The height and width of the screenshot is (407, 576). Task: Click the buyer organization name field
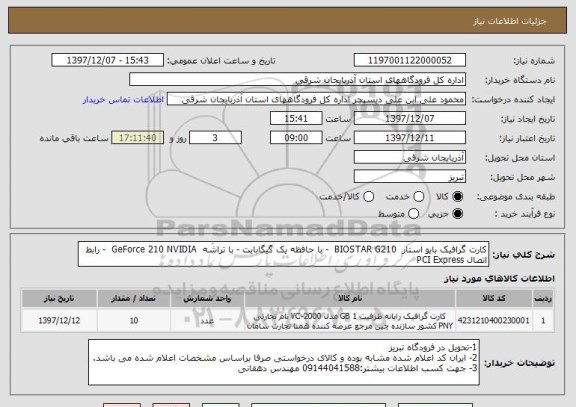(298, 80)
